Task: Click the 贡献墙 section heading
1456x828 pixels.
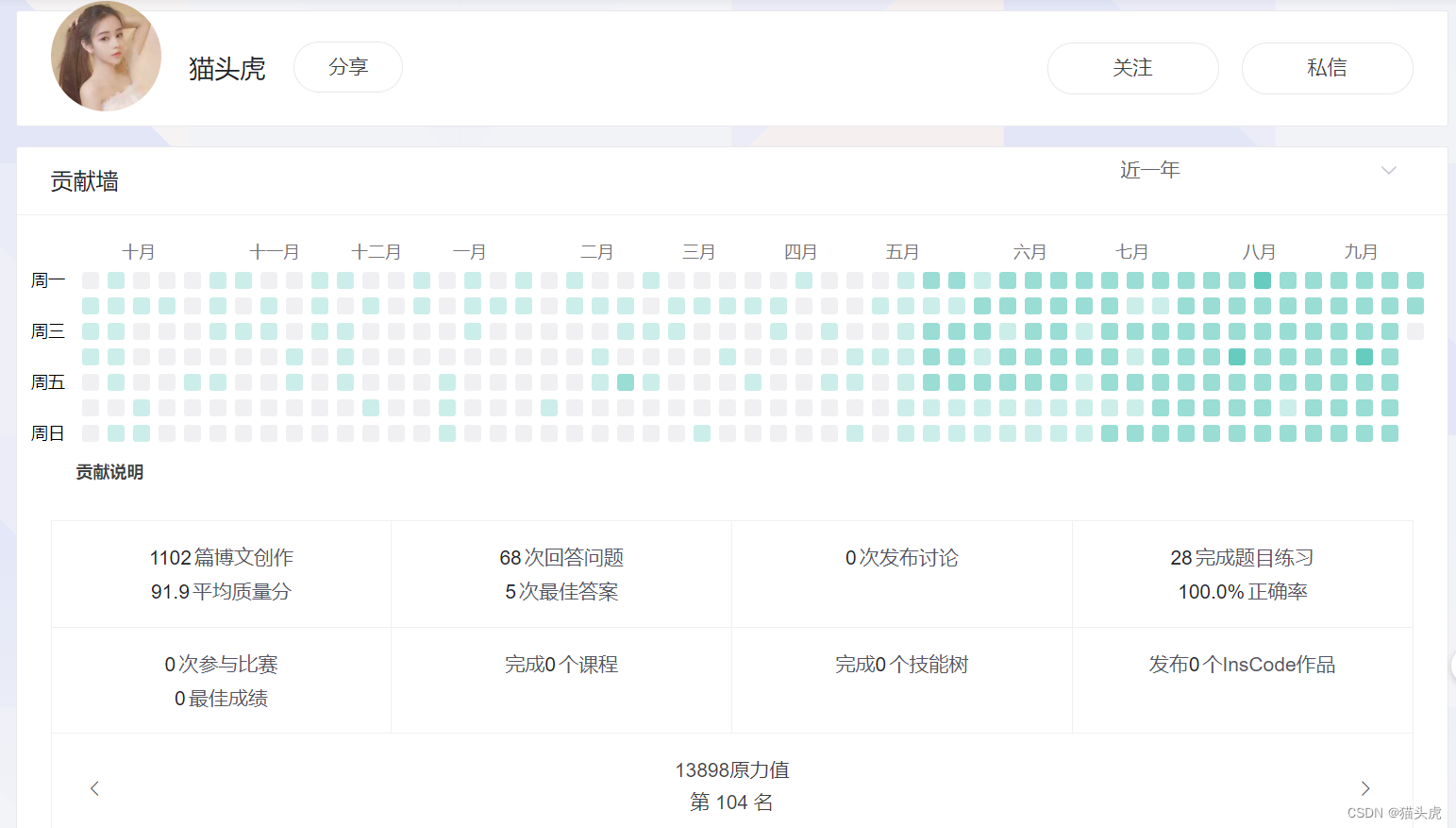Action: pos(85,181)
